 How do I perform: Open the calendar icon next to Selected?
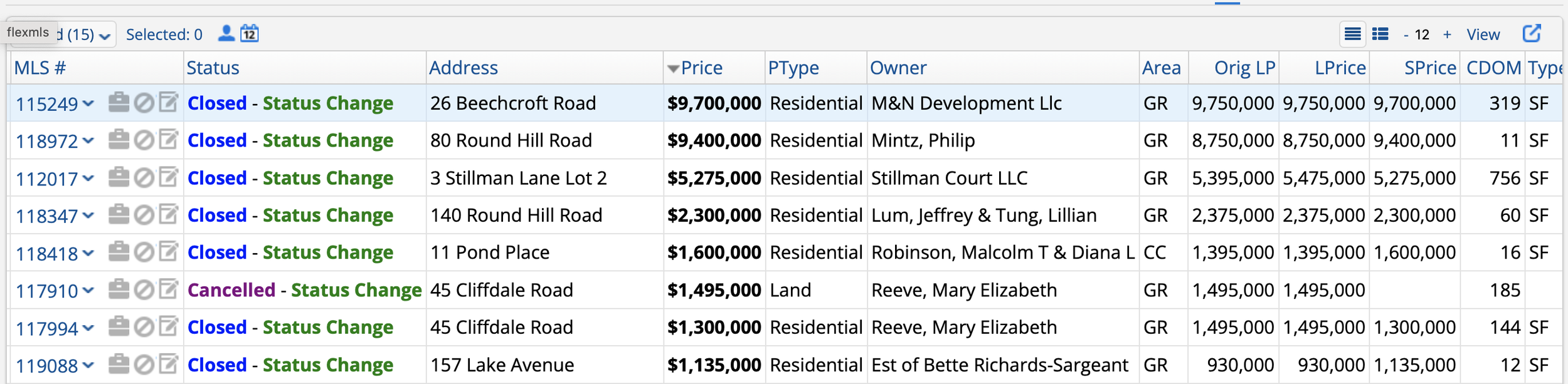point(250,33)
